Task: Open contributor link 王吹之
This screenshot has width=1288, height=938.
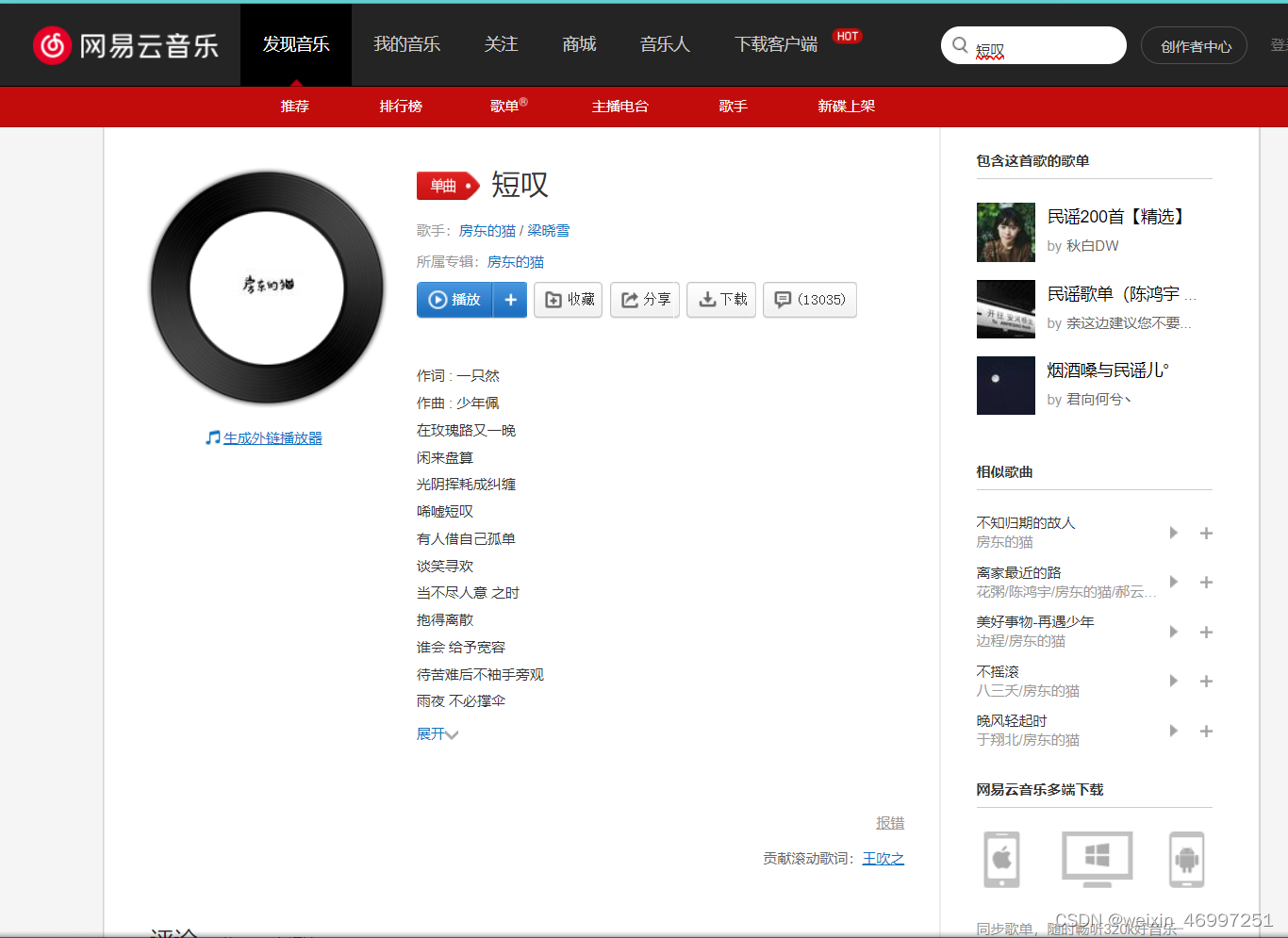Action: (x=883, y=859)
